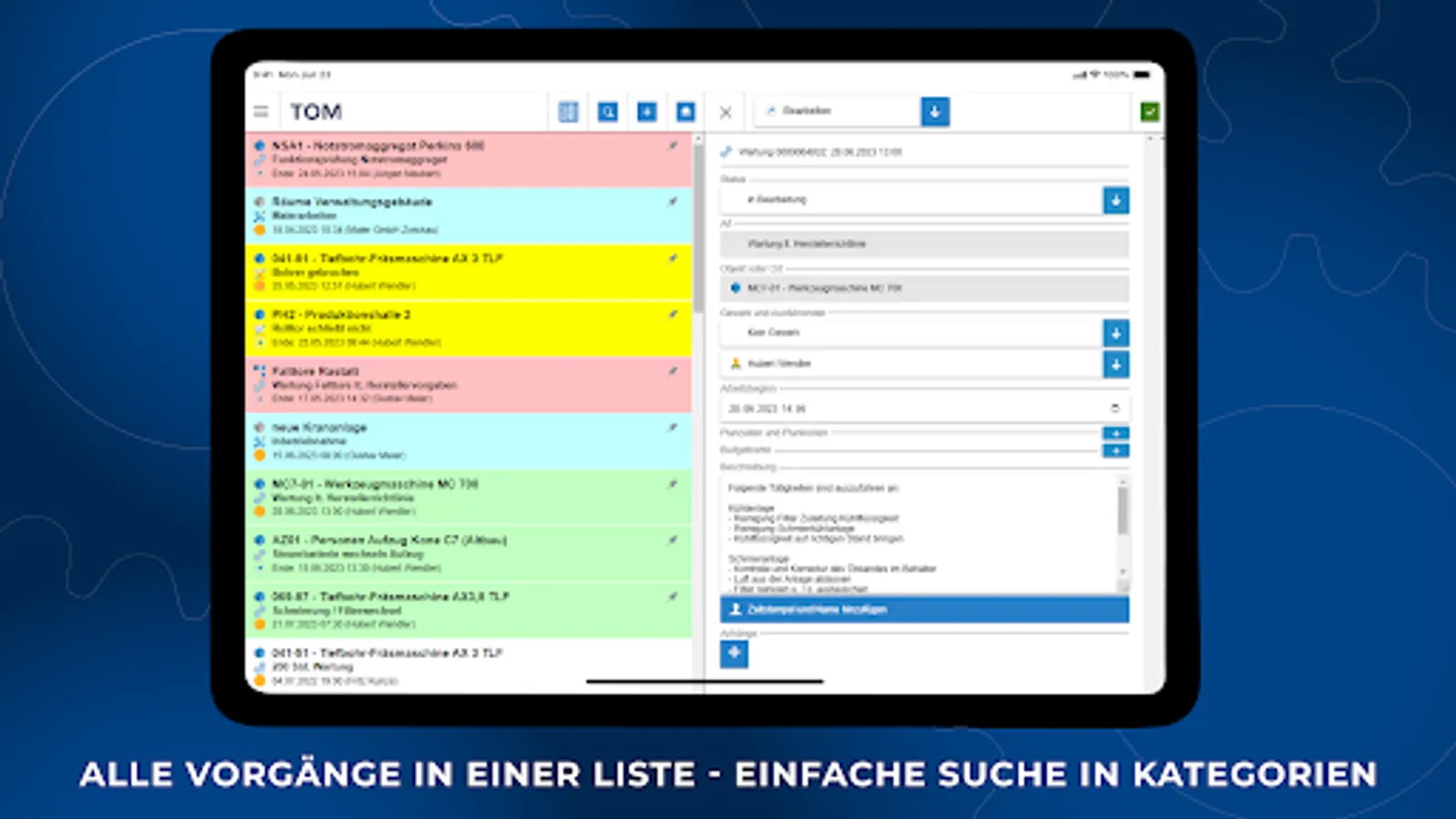Open the Bearbeiten action dropdown arrow
This screenshot has width=1456, height=819.
coord(935,111)
